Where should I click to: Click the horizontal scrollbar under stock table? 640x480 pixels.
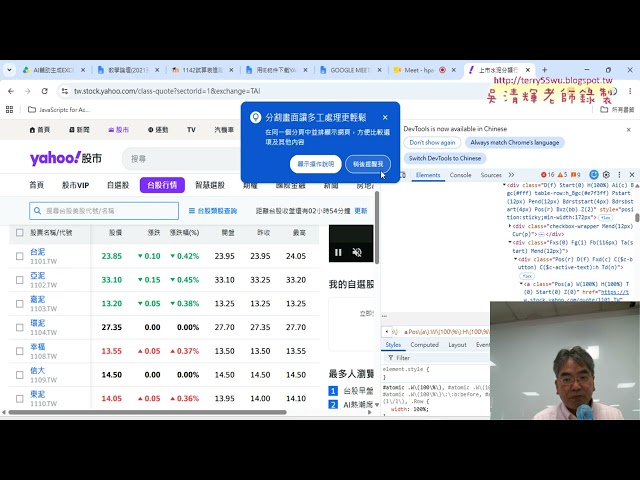(147, 412)
